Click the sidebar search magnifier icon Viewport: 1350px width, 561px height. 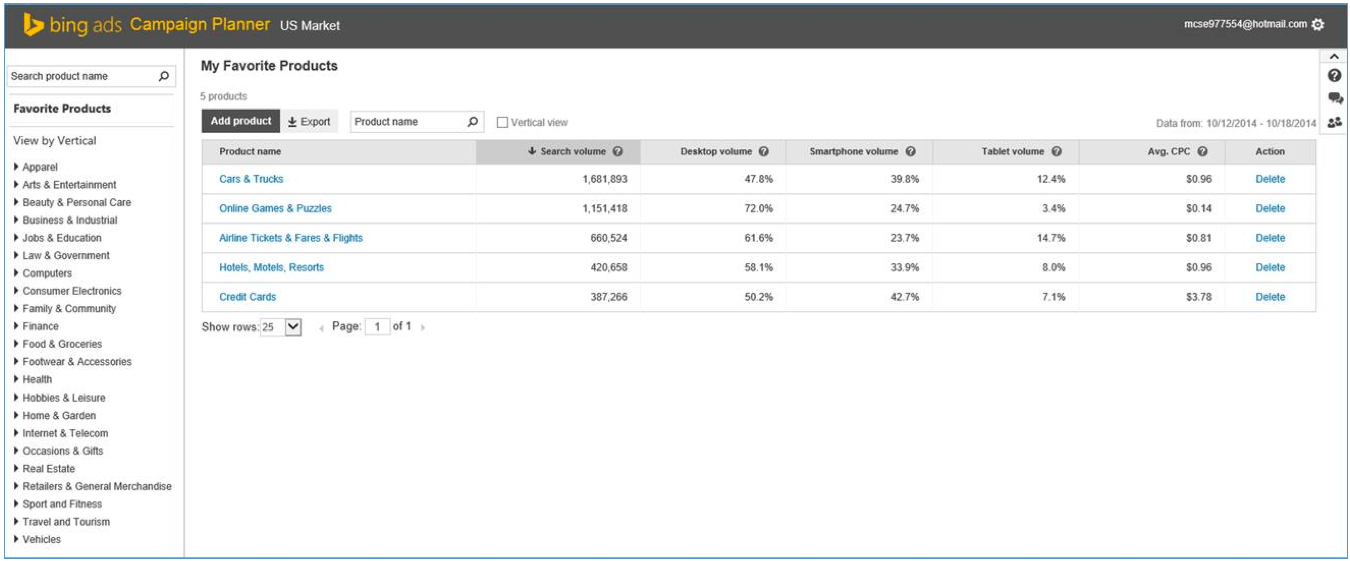coord(164,76)
